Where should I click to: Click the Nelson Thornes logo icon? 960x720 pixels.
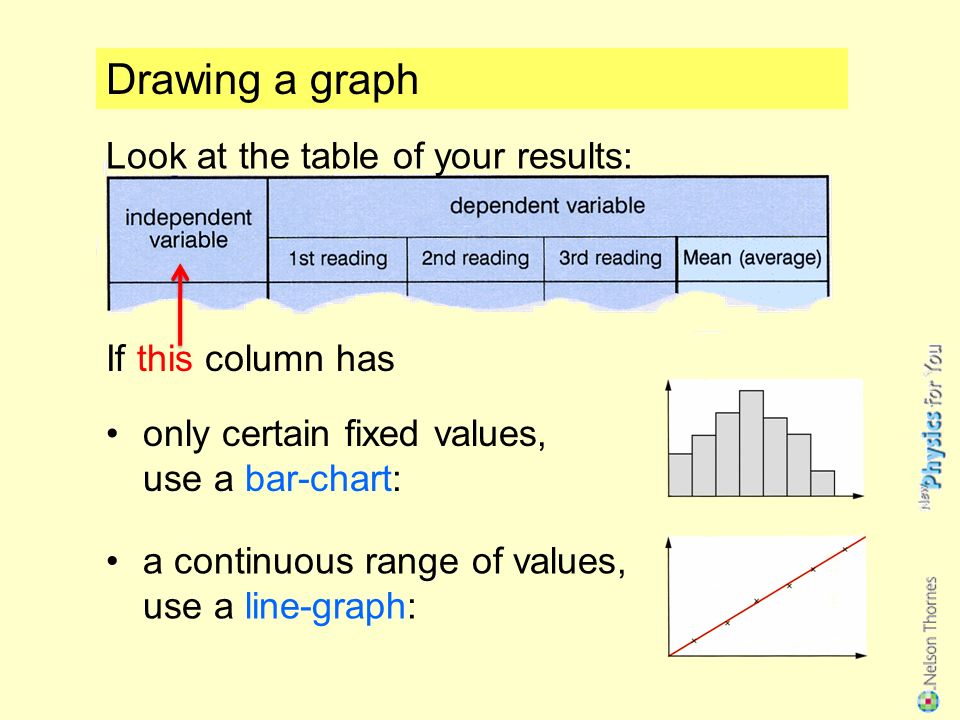[928, 701]
